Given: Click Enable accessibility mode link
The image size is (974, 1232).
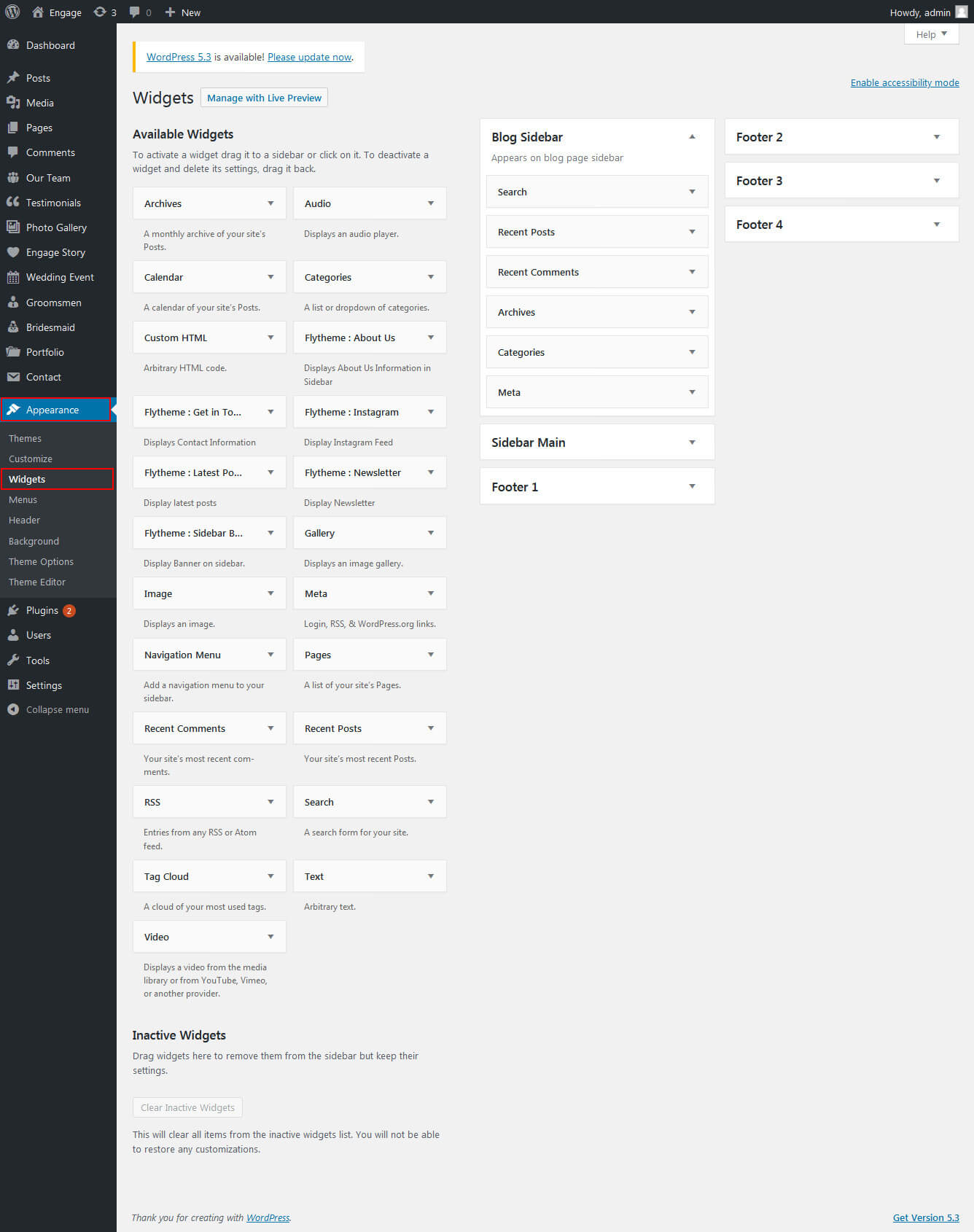Looking at the screenshot, I should click(x=905, y=82).
